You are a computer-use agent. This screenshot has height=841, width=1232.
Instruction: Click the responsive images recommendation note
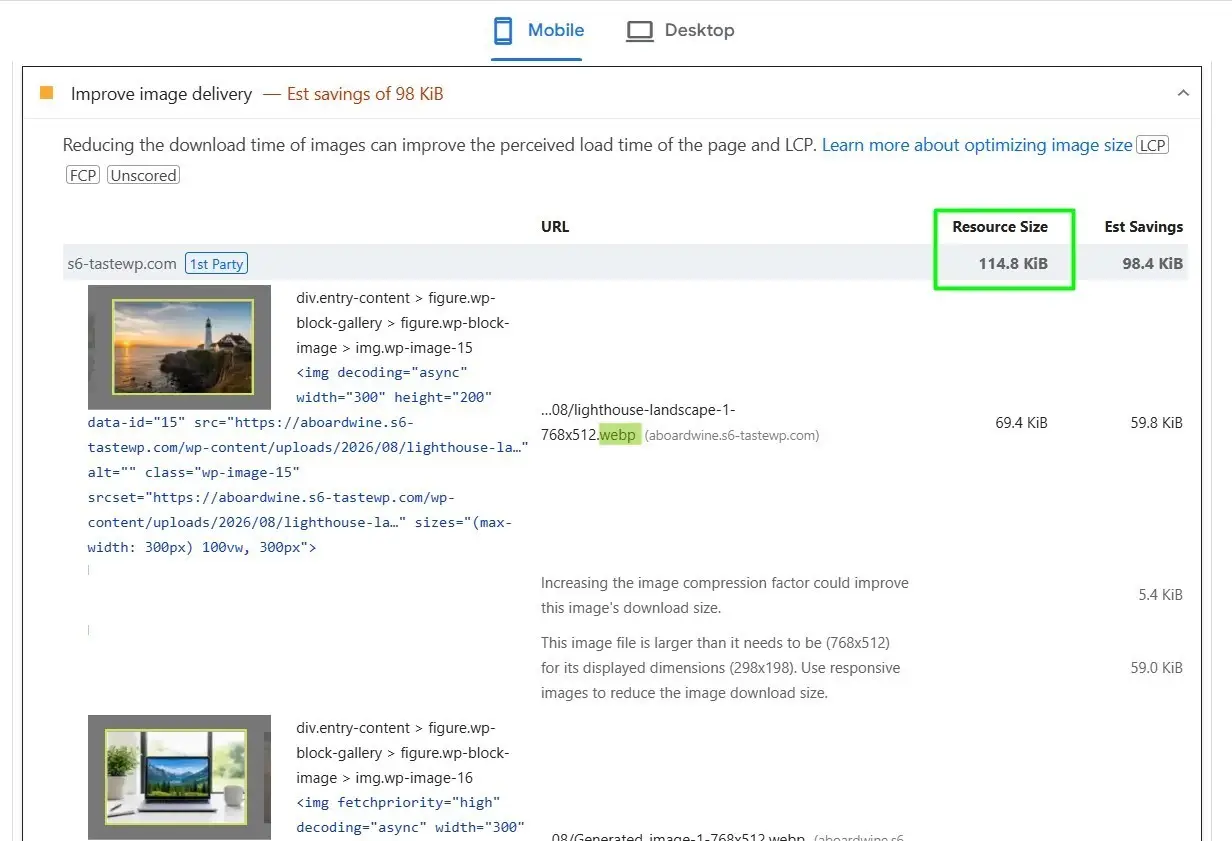[x=721, y=668]
